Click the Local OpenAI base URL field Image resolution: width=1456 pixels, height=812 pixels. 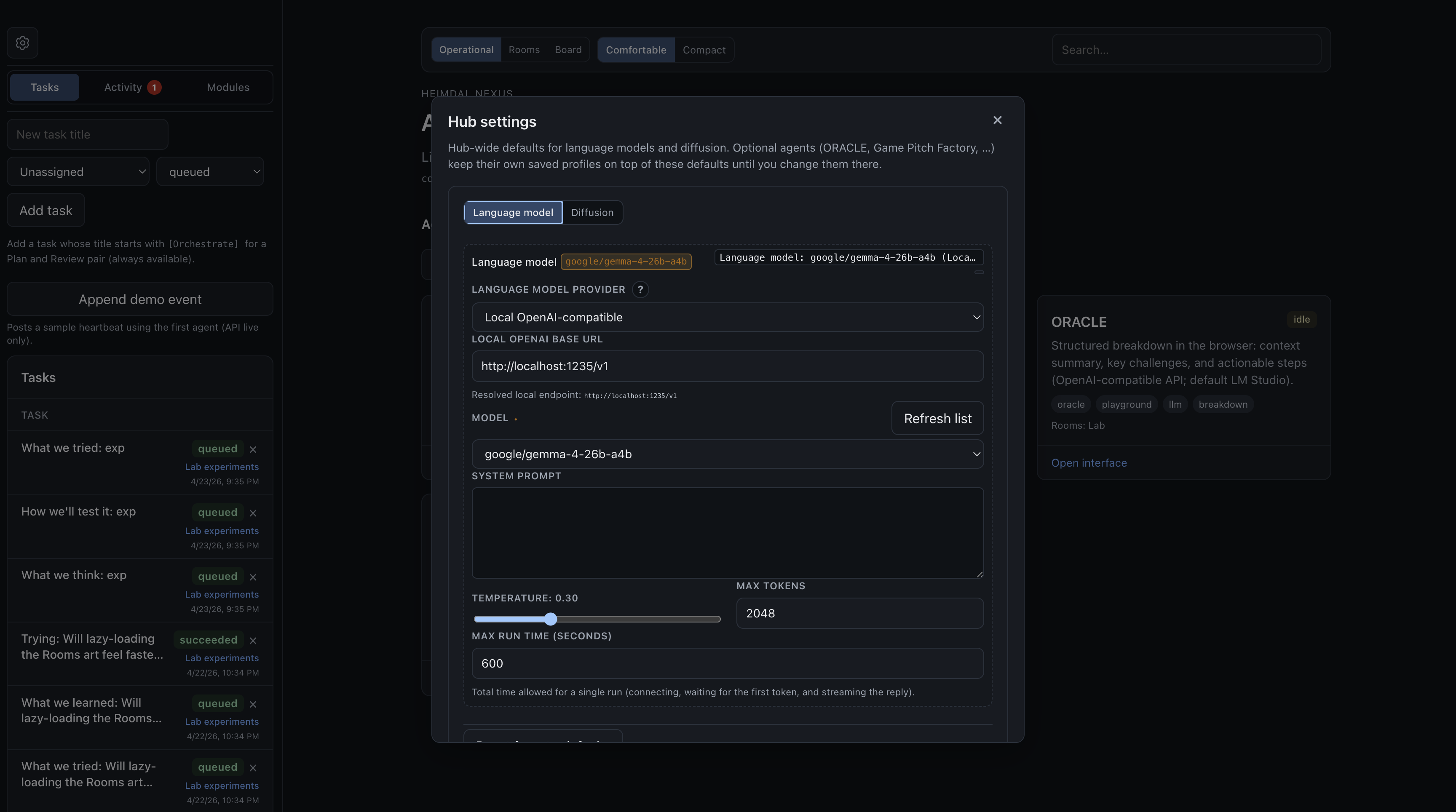728,366
